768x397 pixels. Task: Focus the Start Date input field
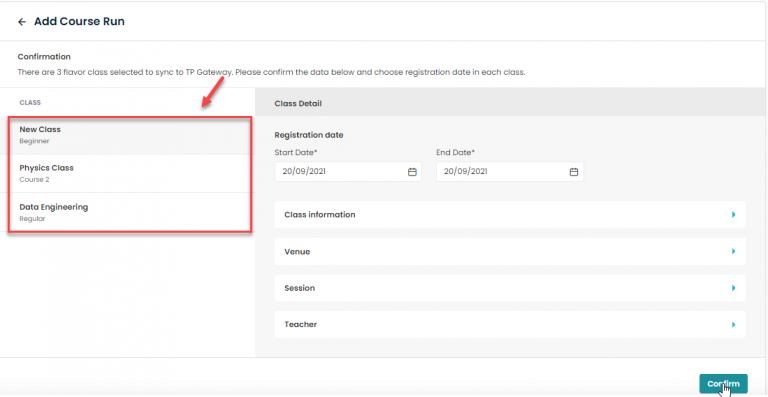tap(348, 172)
